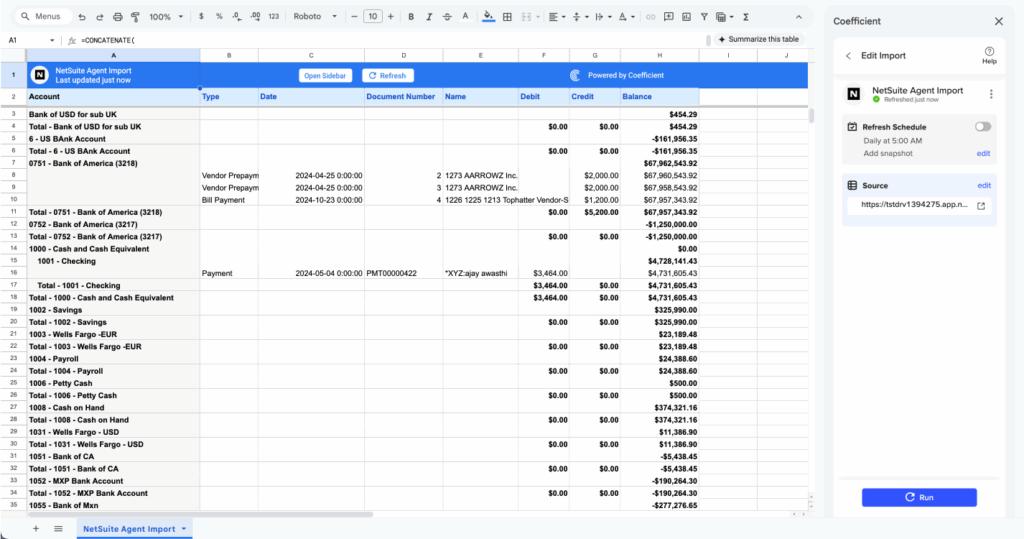Click the borders icon in toolbar
The height and width of the screenshot is (539, 1024).
(x=508, y=17)
